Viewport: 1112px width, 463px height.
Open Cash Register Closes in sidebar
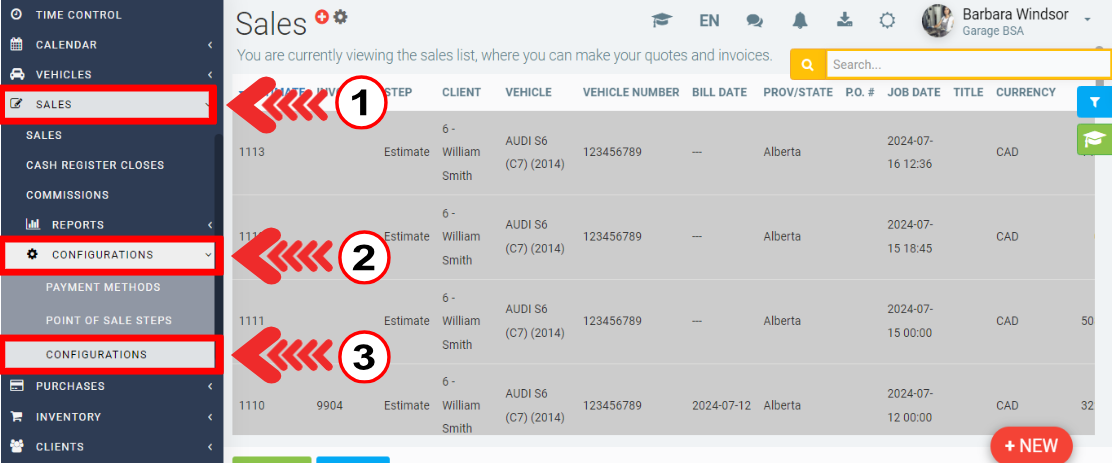click(95, 165)
